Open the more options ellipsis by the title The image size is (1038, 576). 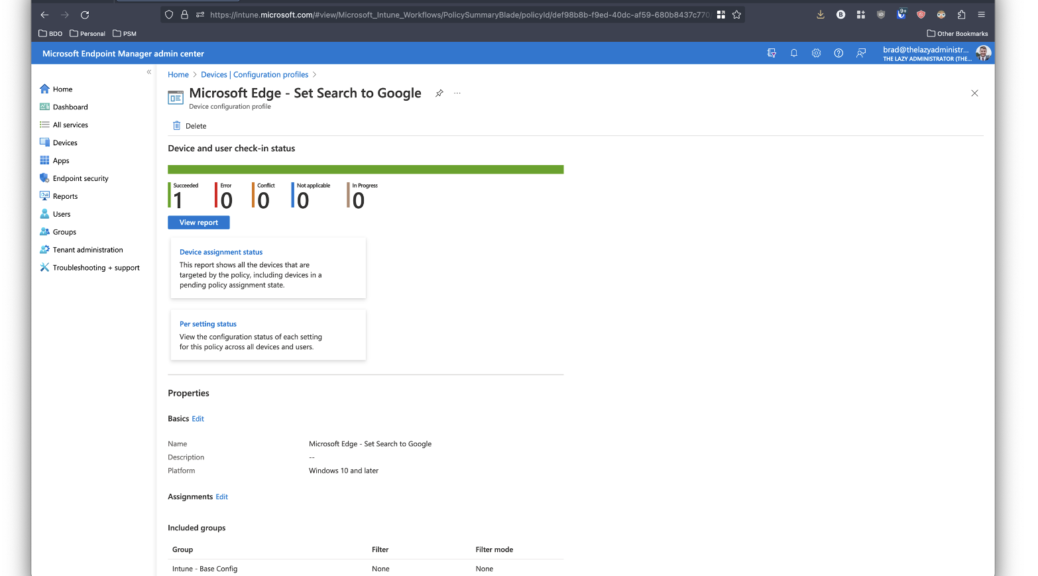pos(457,93)
